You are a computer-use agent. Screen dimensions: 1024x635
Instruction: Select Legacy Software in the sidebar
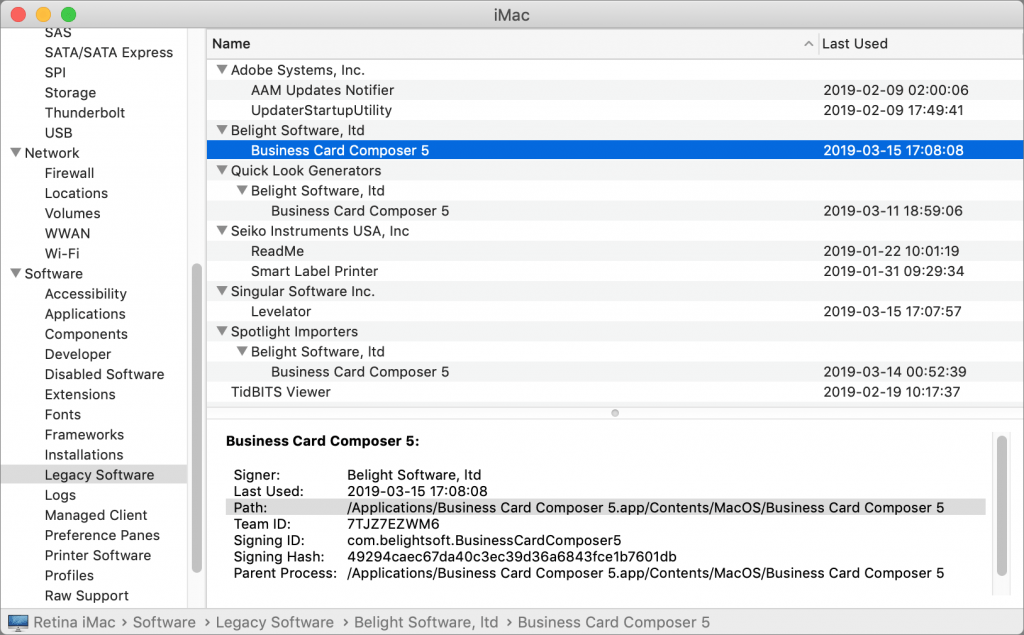pyautogui.click(x=94, y=475)
